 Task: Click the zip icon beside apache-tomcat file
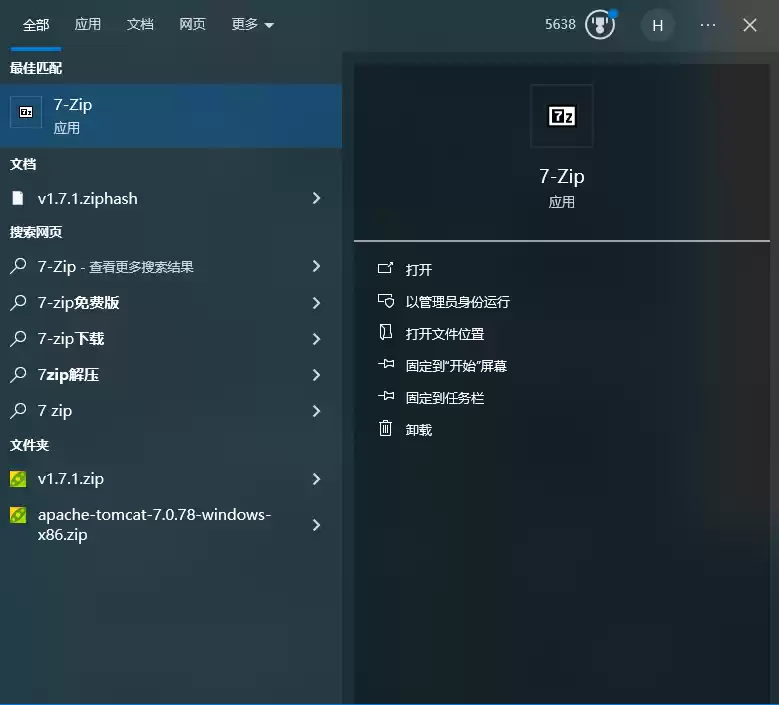(x=18, y=515)
